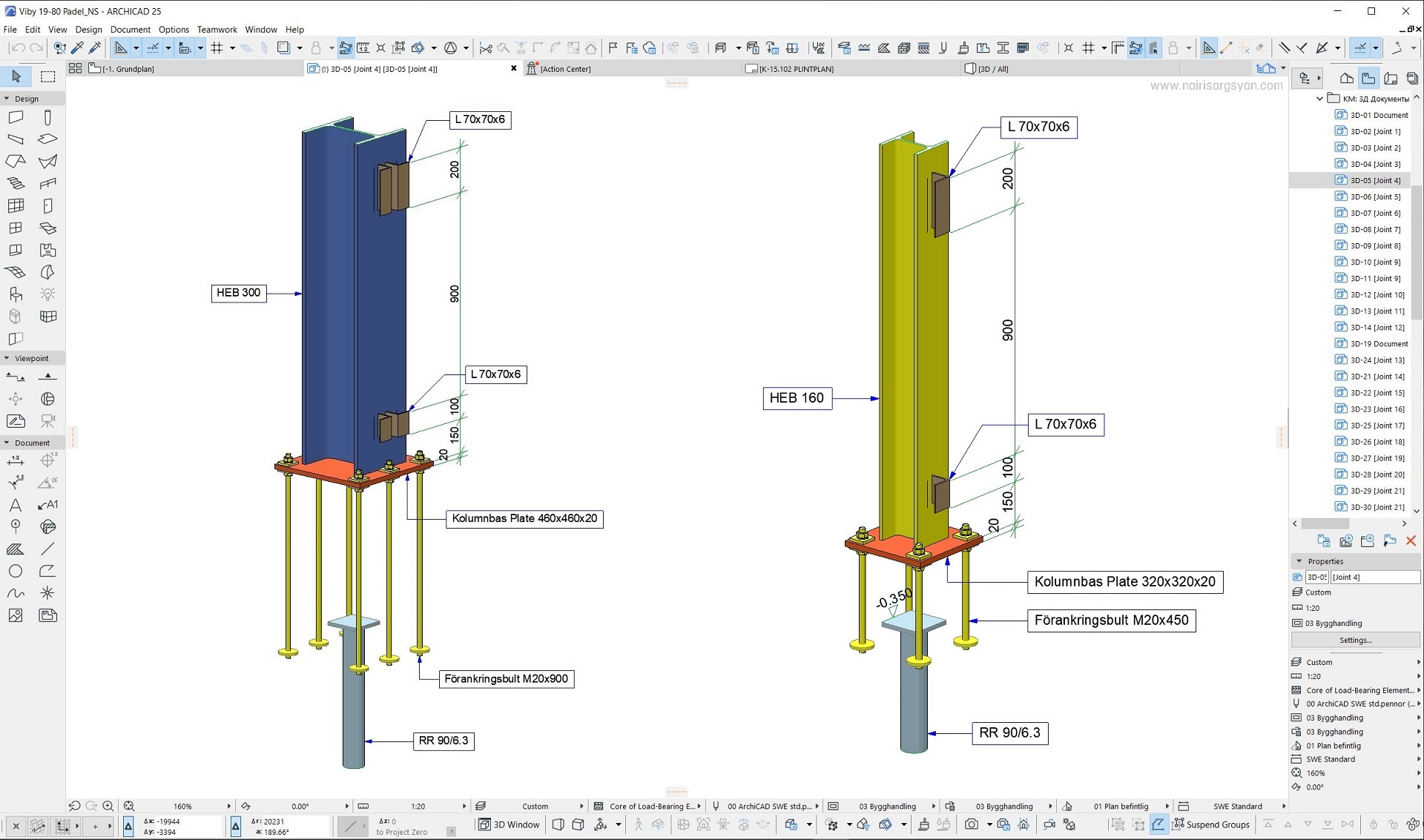The width and height of the screenshot is (1424, 840).
Task: Pick the Door tool
Action: coord(47,206)
